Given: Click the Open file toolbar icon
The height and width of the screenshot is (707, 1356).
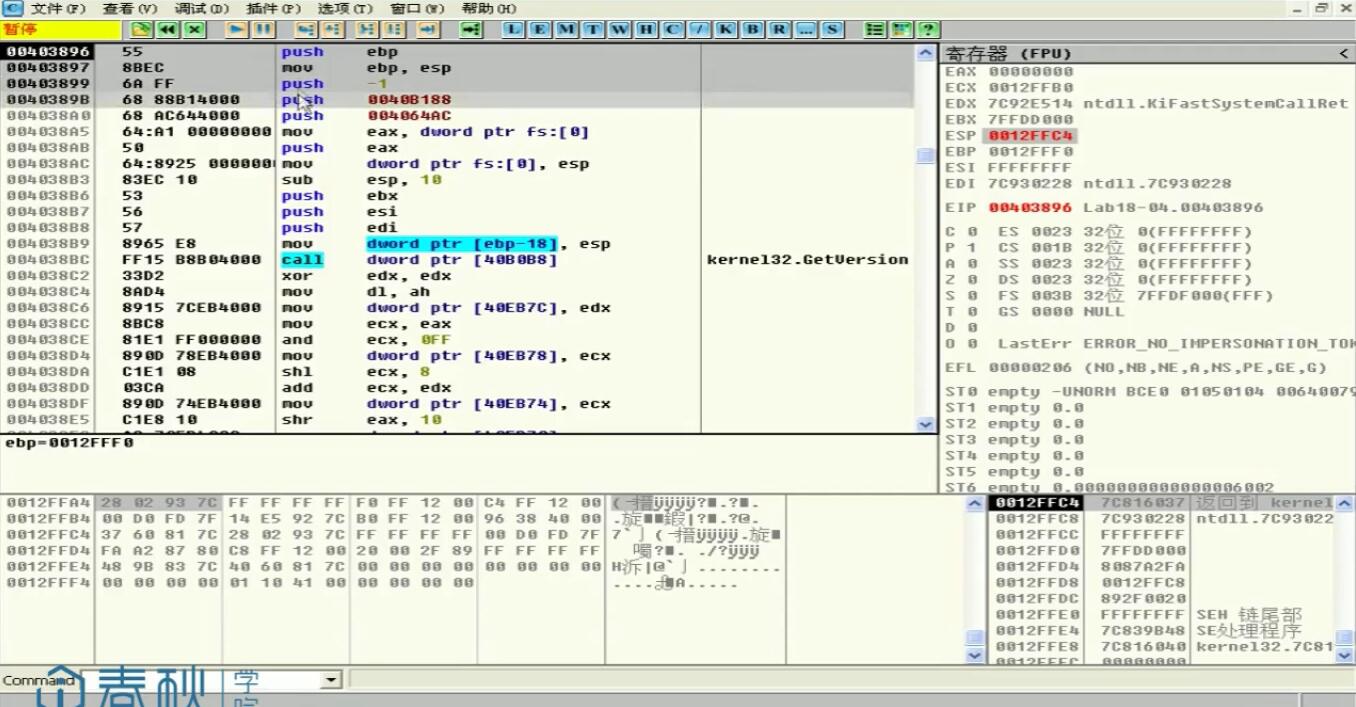Looking at the screenshot, I should pos(143,29).
